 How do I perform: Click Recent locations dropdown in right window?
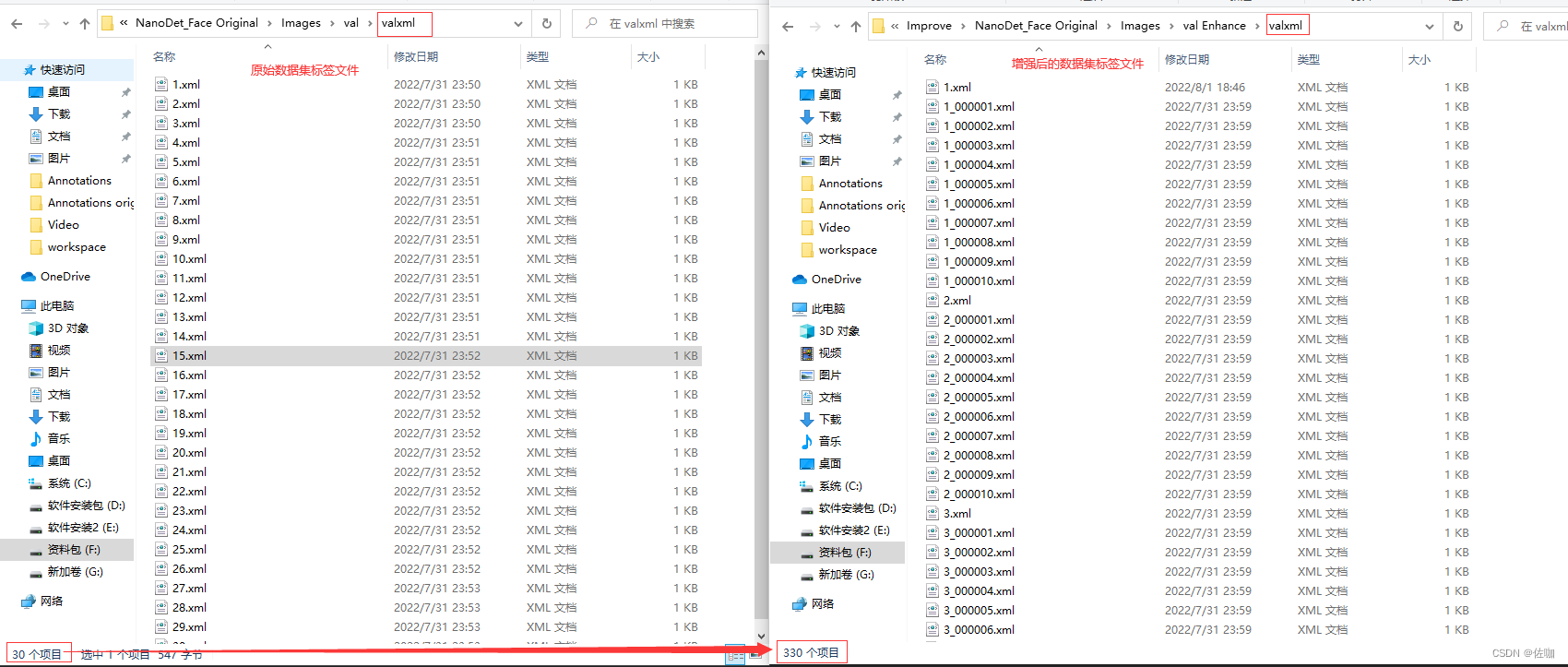(837, 27)
